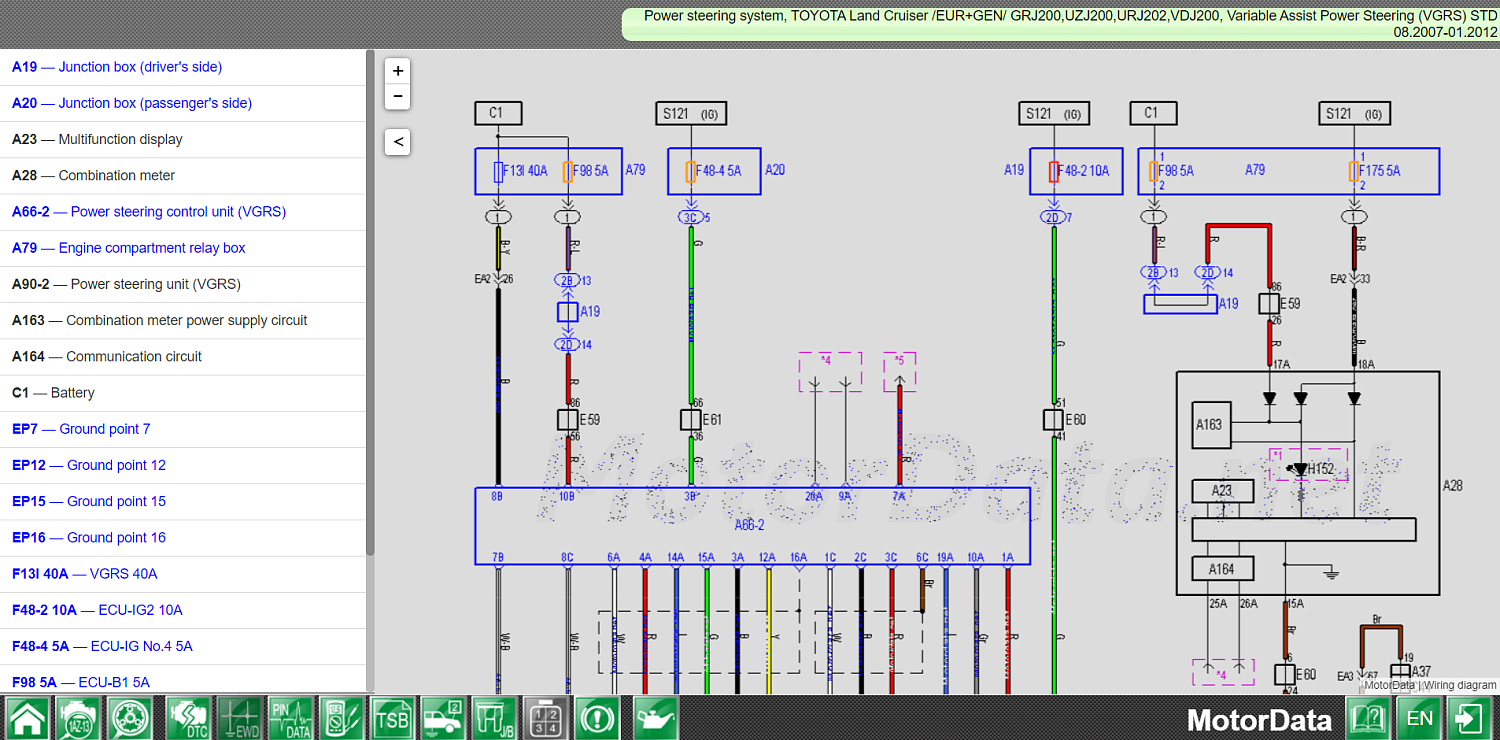Go to the Home screen icon
Image resolution: width=1500 pixels, height=740 pixels.
coord(28,718)
